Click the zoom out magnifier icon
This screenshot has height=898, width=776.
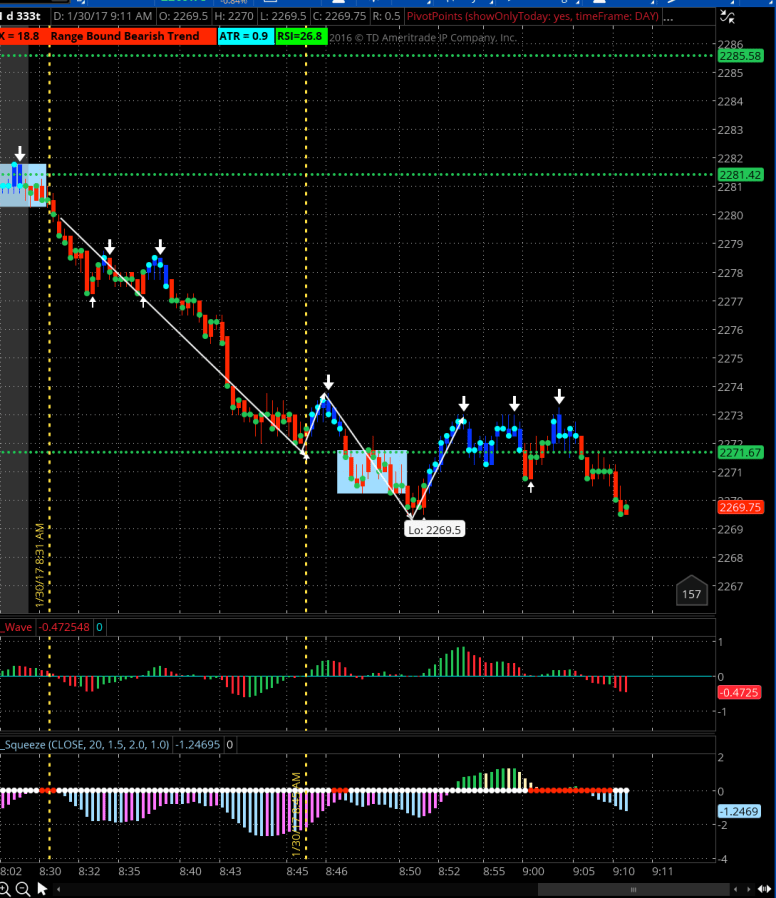pyautogui.click(x=22, y=889)
